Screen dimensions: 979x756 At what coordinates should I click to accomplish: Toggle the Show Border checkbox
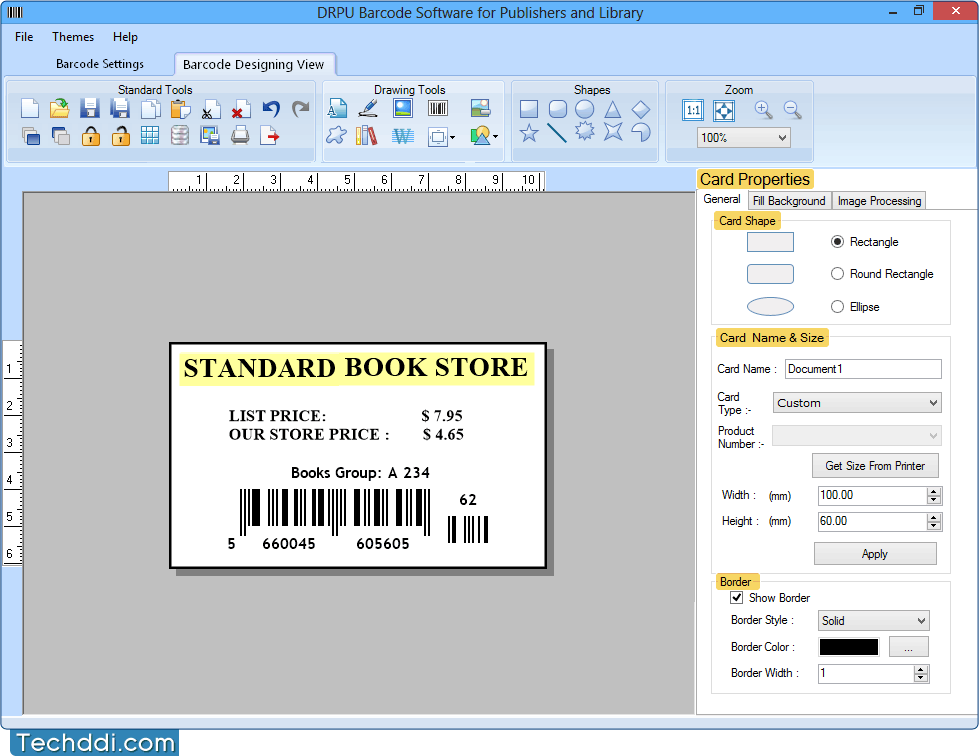pos(737,597)
